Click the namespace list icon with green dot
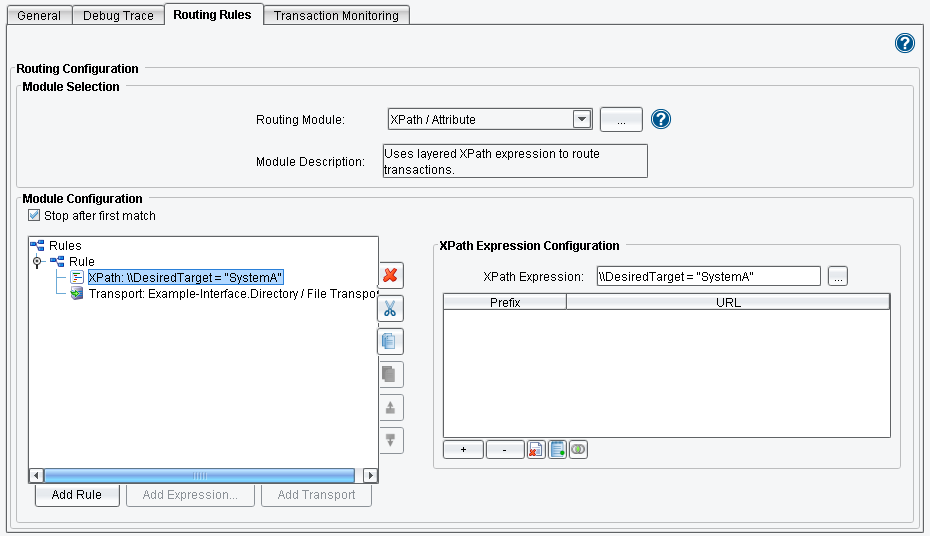Image resolution: width=930 pixels, height=536 pixels. [557, 450]
